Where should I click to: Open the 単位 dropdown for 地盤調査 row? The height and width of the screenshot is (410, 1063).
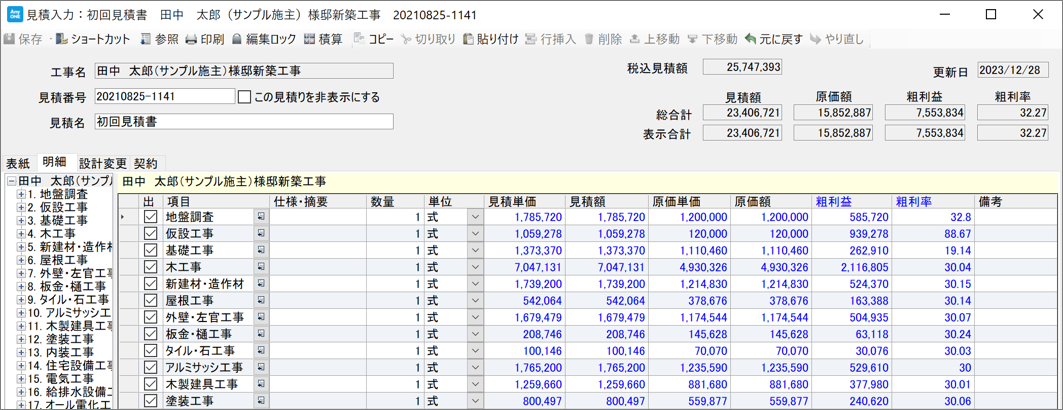pos(475,218)
